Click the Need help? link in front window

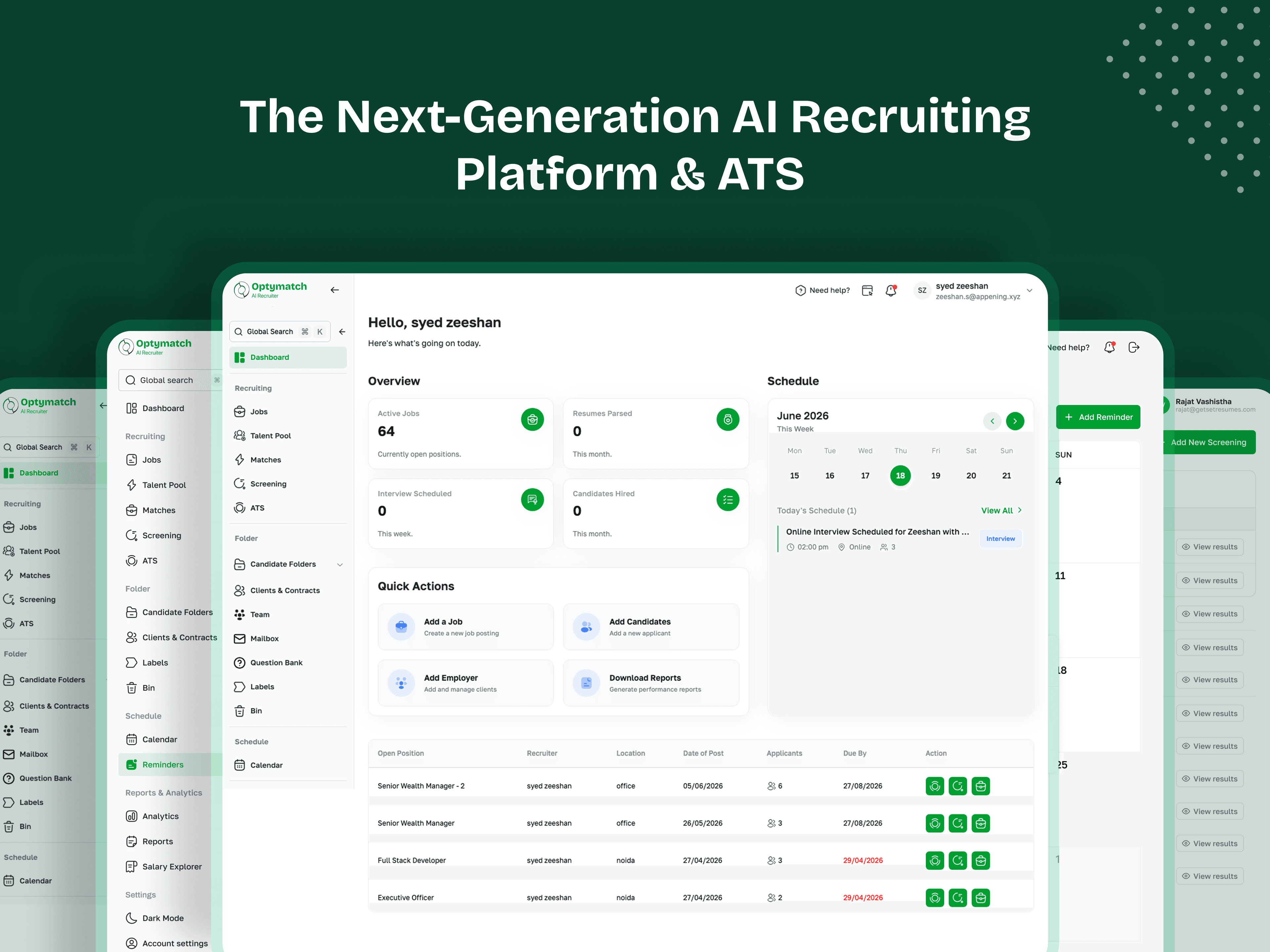pyautogui.click(x=822, y=290)
